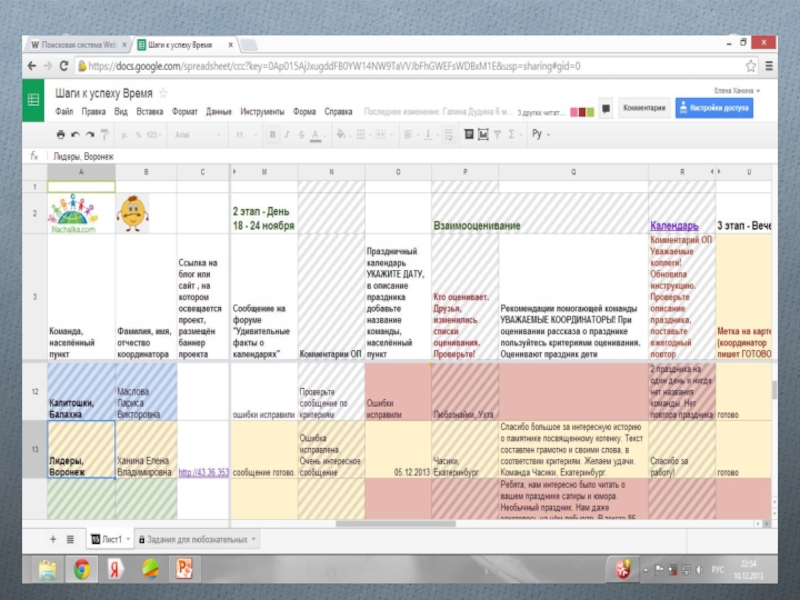
Task: Click the Print icon in the toolbar
Action: (x=61, y=134)
